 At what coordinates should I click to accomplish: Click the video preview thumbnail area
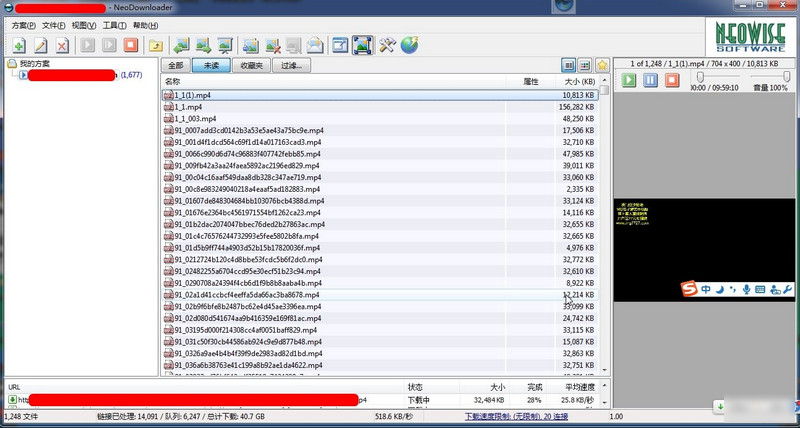(704, 250)
